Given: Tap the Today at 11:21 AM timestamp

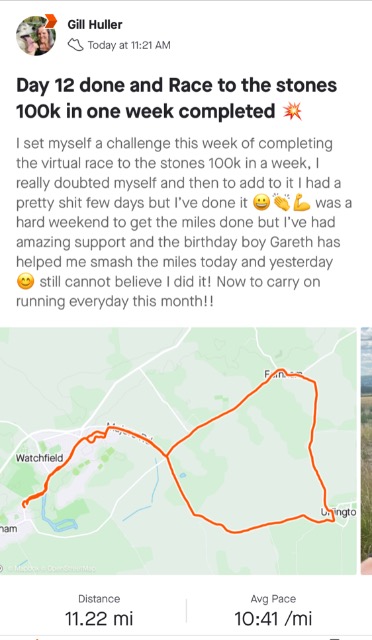Looking at the screenshot, I should [x=129, y=45].
